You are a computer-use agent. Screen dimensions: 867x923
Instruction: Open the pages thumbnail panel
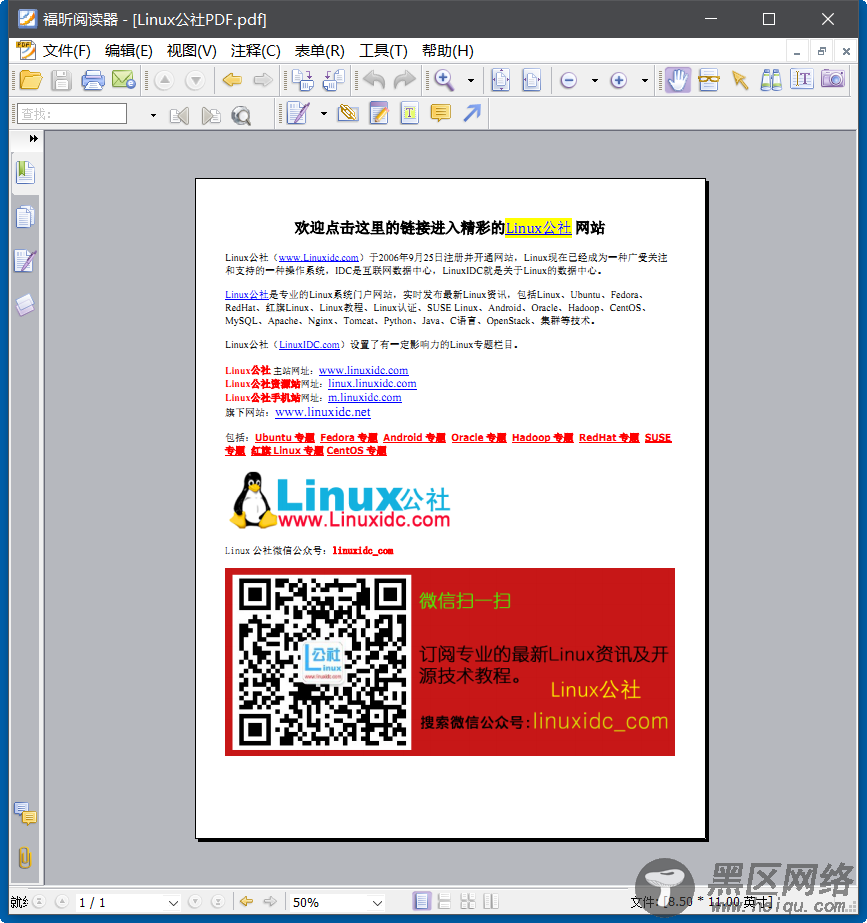(x=25, y=217)
